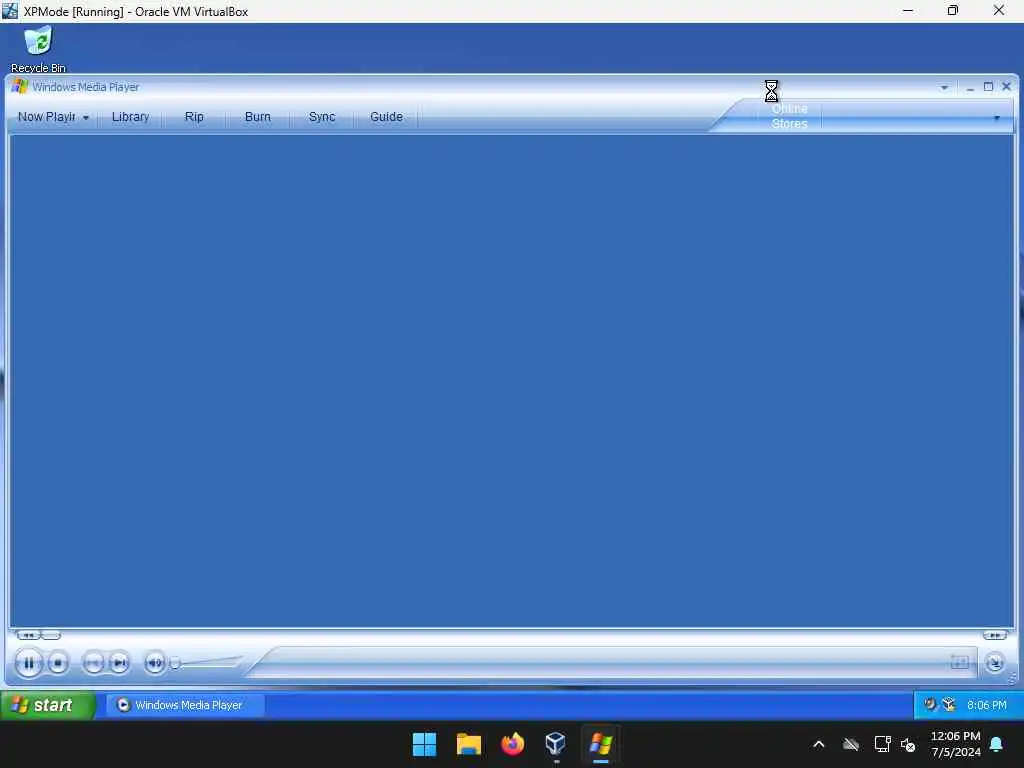Image resolution: width=1024 pixels, height=768 pixels.
Task: Click Windows Media Player taskbar button
Action: coord(185,705)
